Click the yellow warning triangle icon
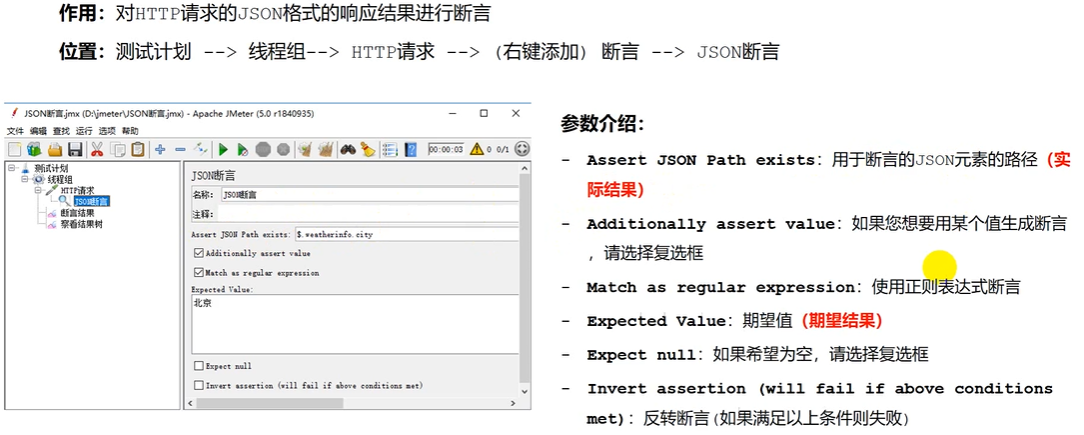The image size is (1084, 435). tap(476, 149)
